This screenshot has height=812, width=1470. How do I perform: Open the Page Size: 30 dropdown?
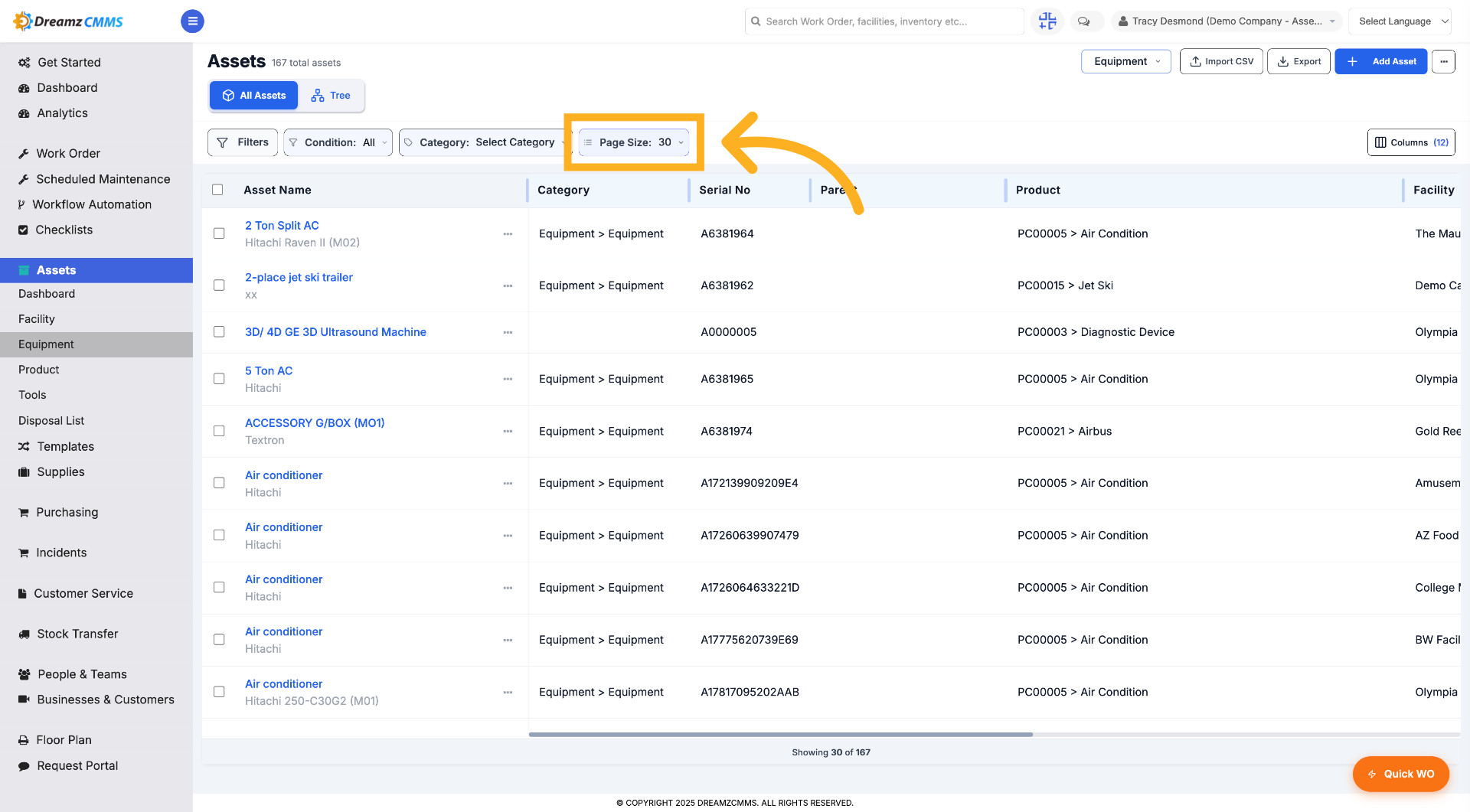(x=633, y=142)
